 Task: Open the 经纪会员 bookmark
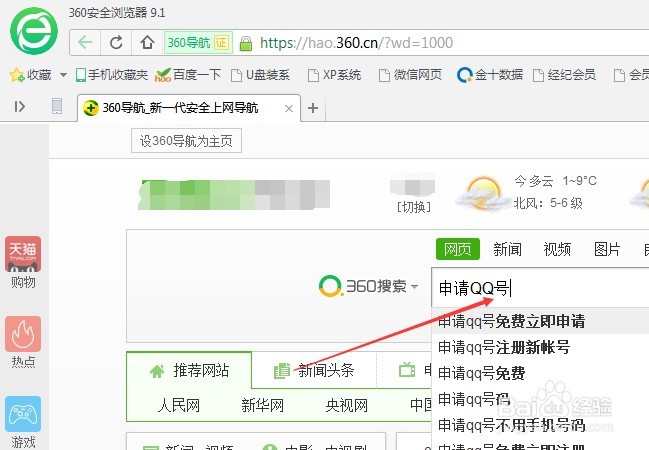coord(564,75)
